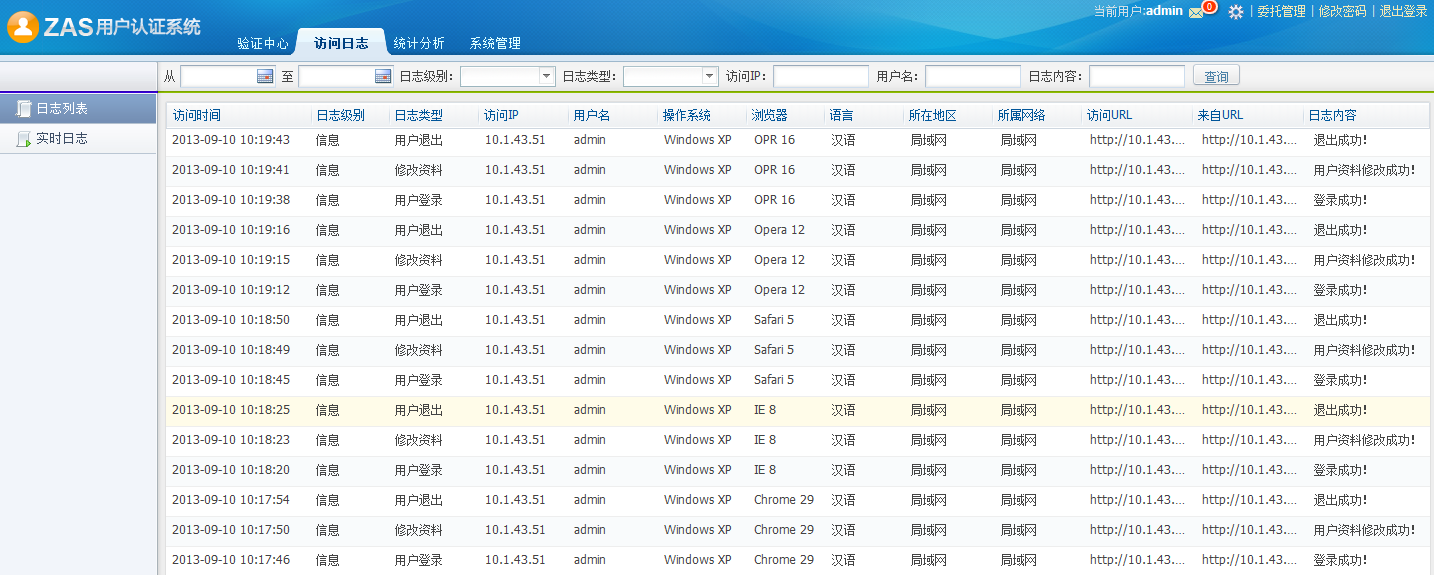
Task: Open the settings gear icon
Action: (1236, 12)
